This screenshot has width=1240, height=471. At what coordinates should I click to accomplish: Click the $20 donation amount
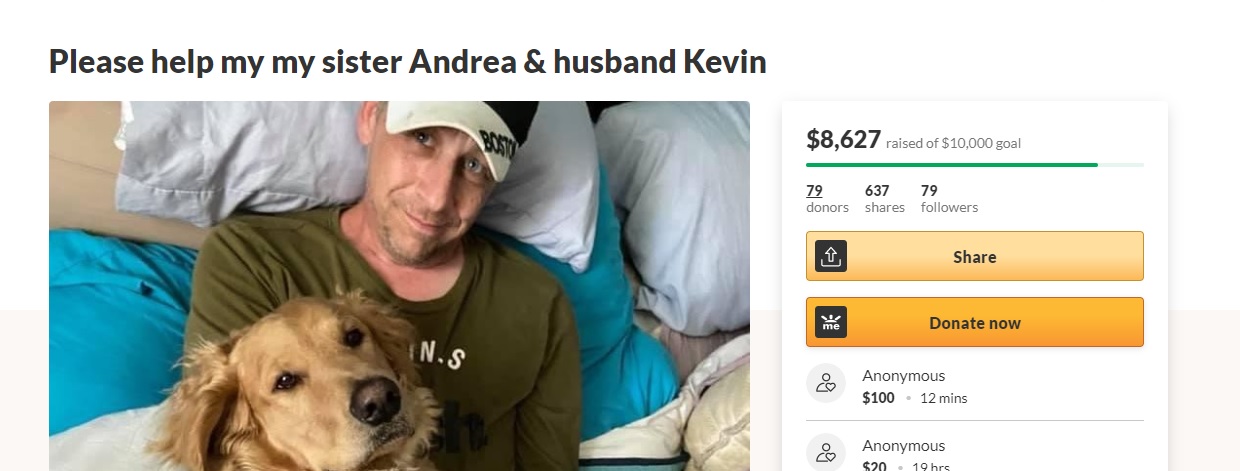tap(874, 466)
